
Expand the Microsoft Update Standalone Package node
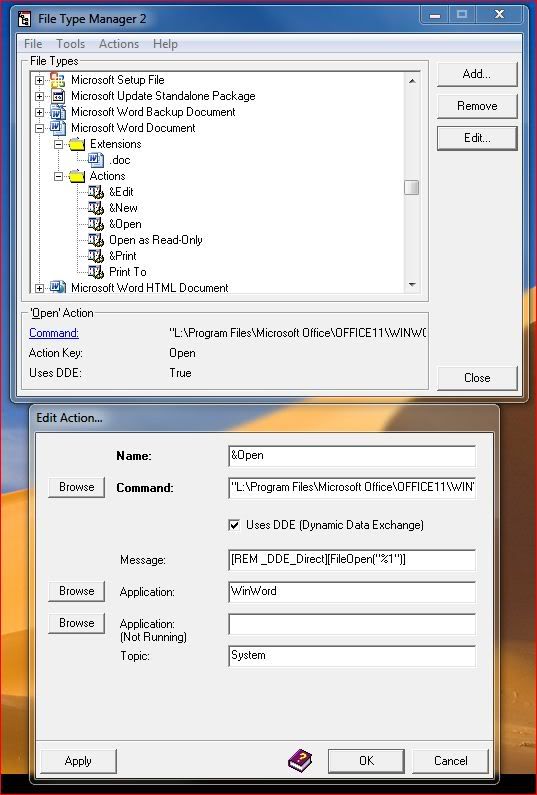point(40,96)
